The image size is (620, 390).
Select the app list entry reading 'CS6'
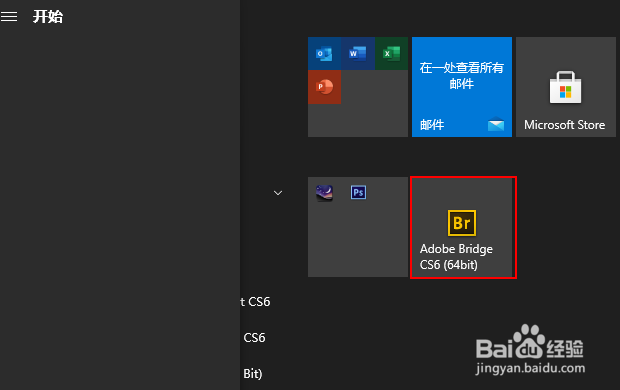tap(254, 338)
